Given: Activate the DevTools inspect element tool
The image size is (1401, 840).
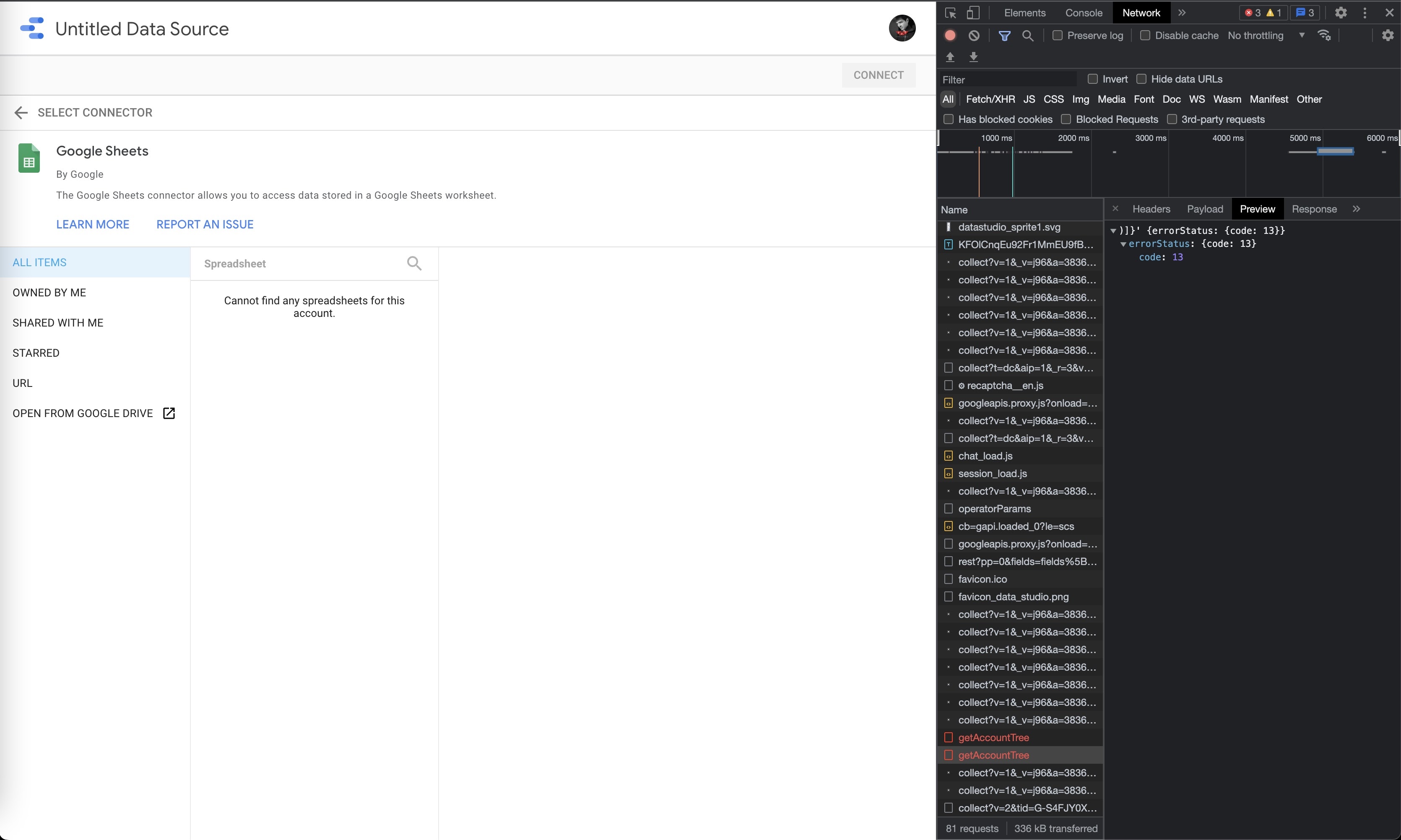Looking at the screenshot, I should 951,13.
